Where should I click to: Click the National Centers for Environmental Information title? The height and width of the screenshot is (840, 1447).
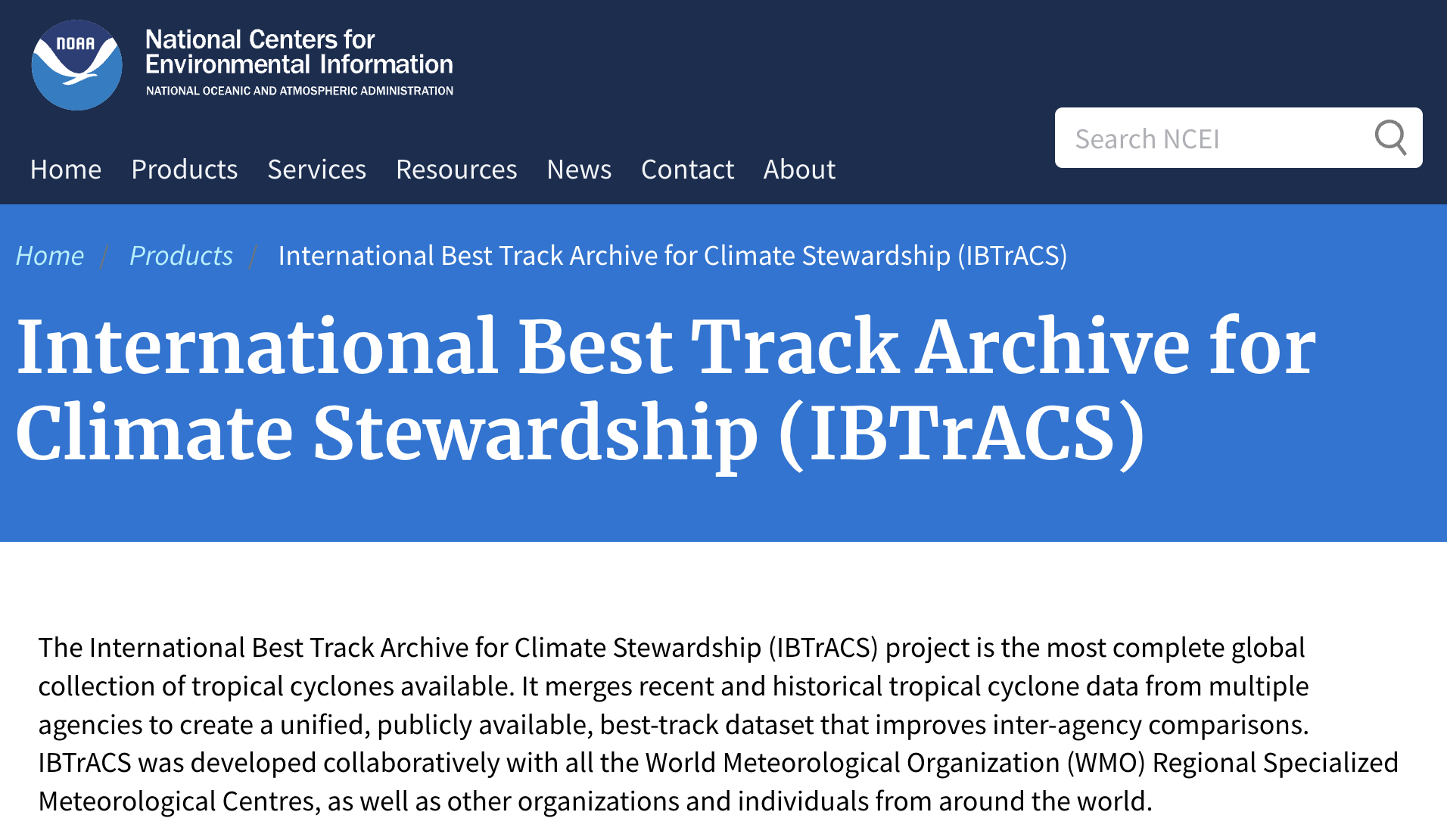(299, 51)
